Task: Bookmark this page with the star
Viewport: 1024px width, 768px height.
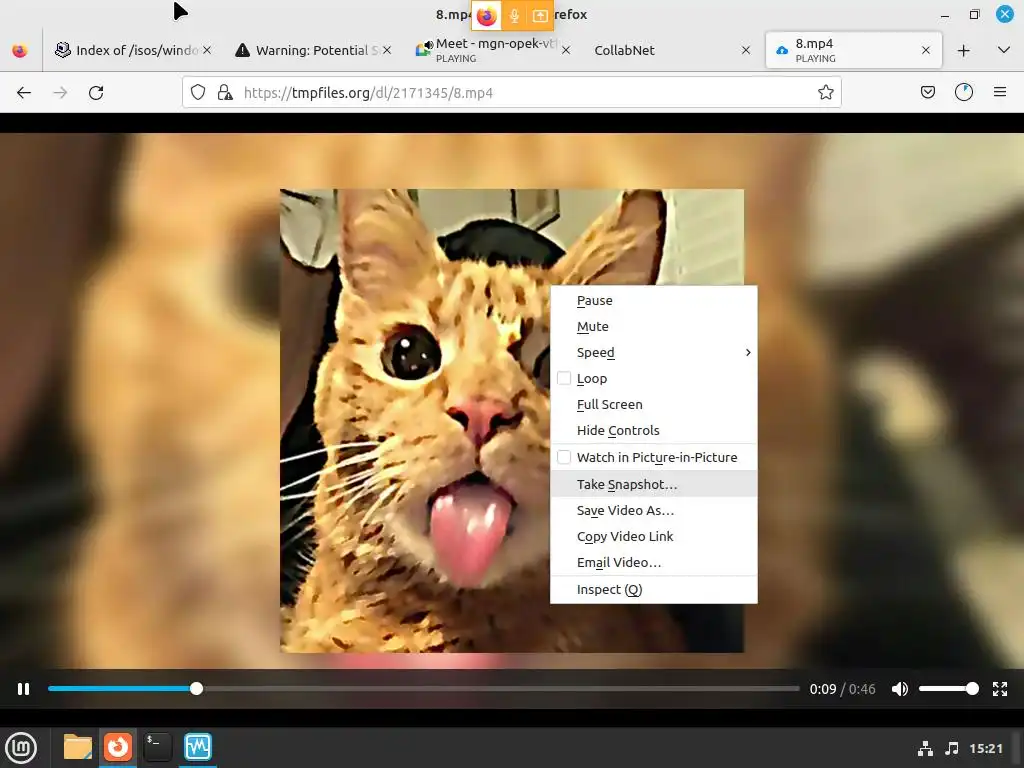Action: (825, 93)
